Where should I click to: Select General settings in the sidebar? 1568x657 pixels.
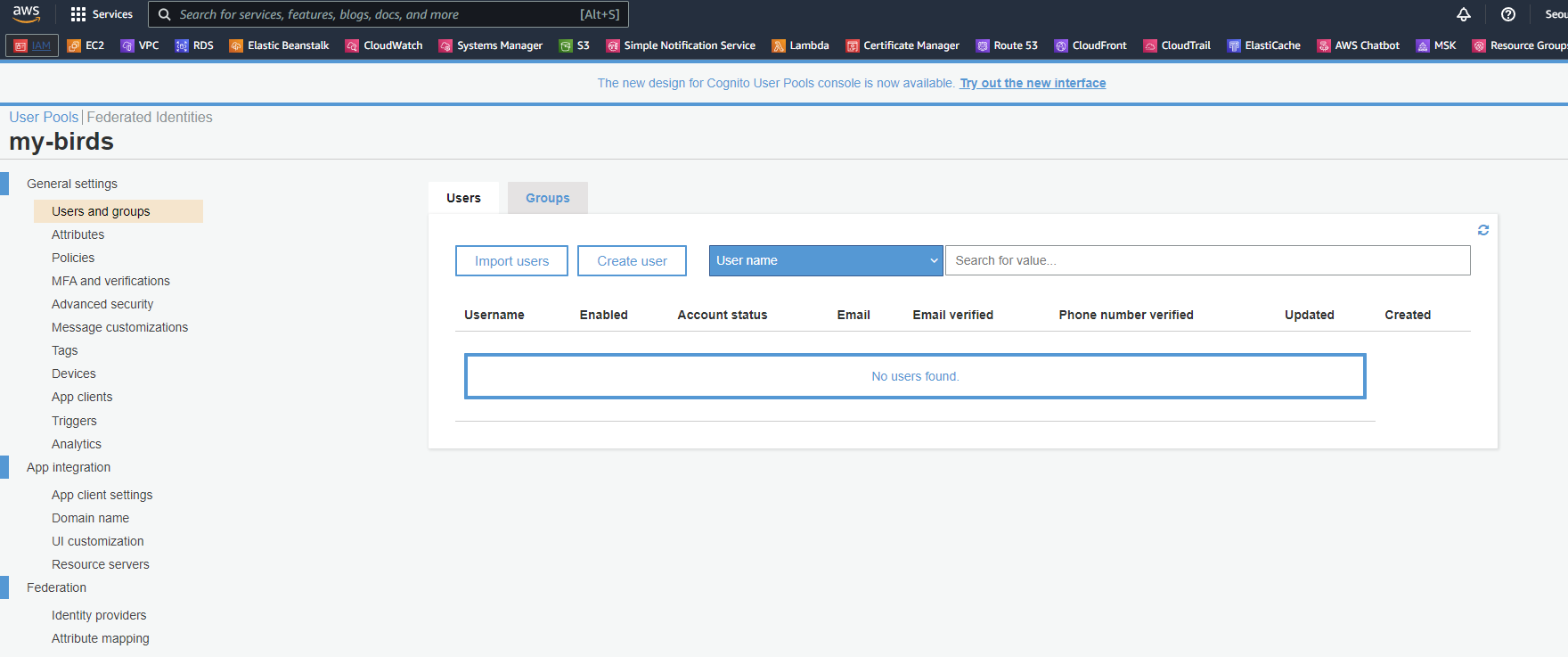(x=72, y=184)
